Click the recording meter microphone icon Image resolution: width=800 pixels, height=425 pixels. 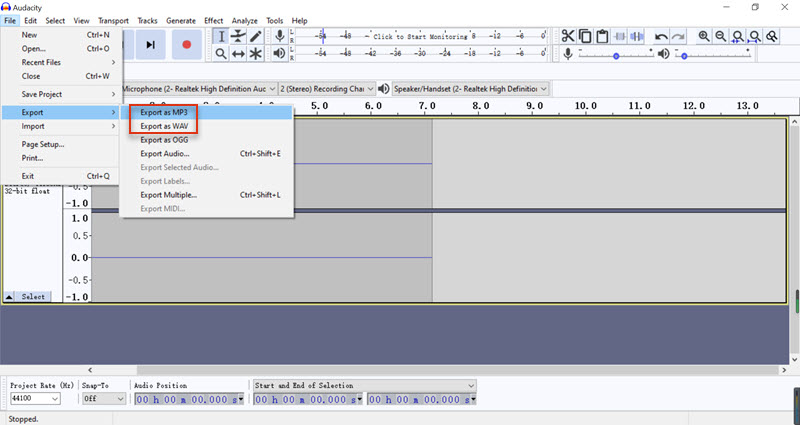point(280,36)
